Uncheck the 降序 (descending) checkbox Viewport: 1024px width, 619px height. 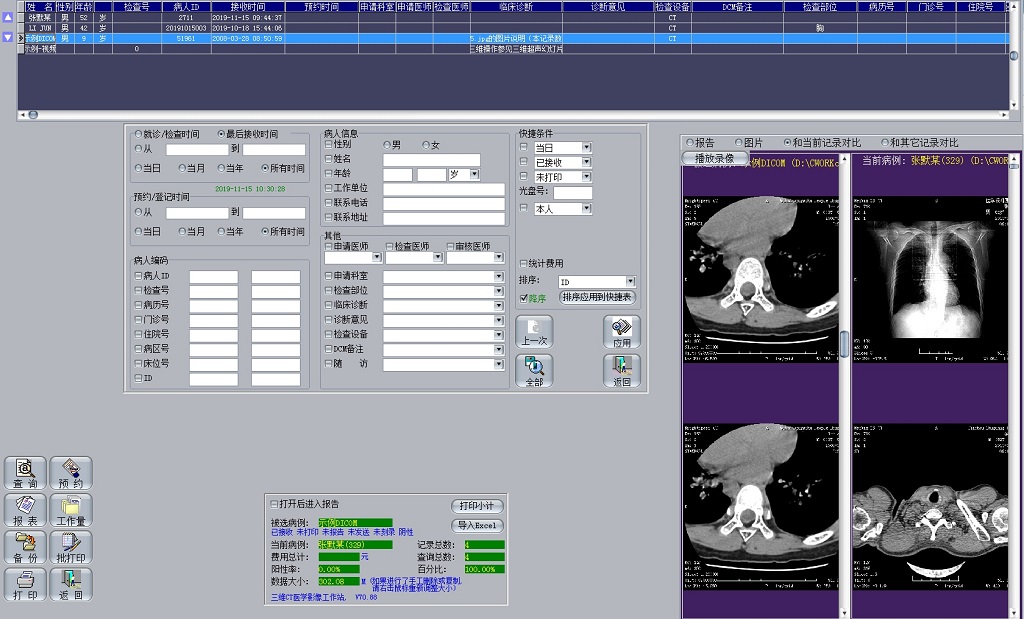pos(524,298)
